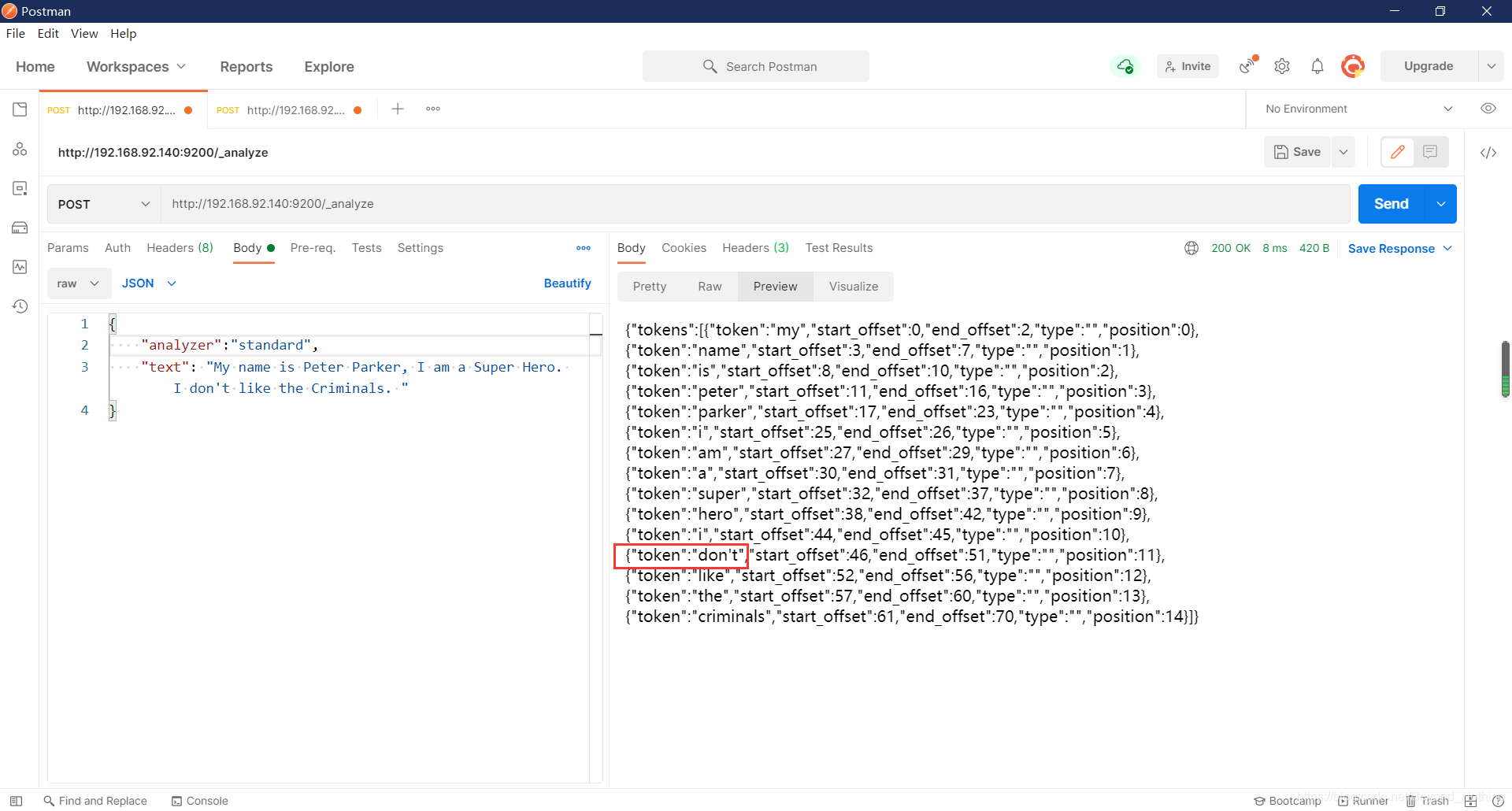
Task: Open Save Response dropdown
Action: coord(1400,249)
